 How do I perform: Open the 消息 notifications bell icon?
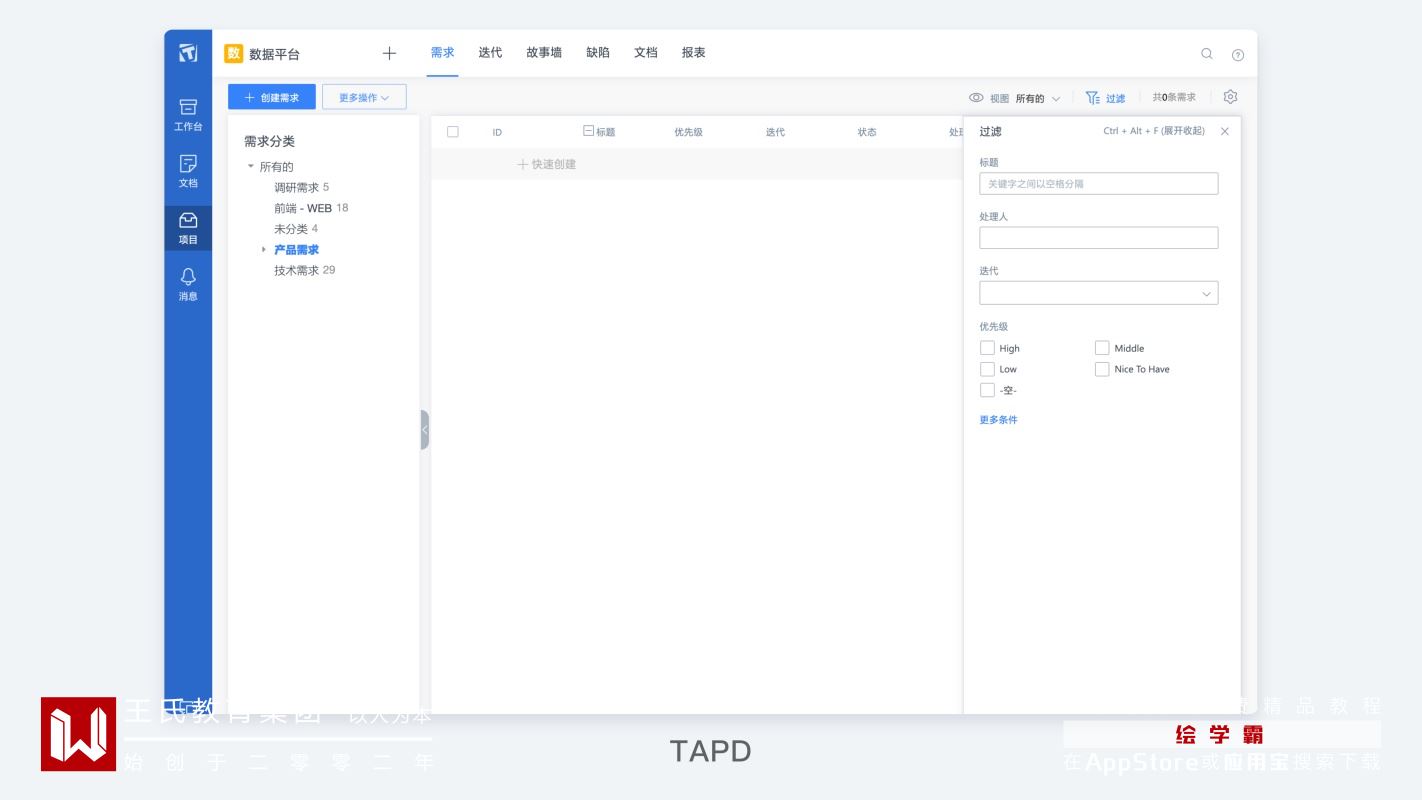(188, 285)
